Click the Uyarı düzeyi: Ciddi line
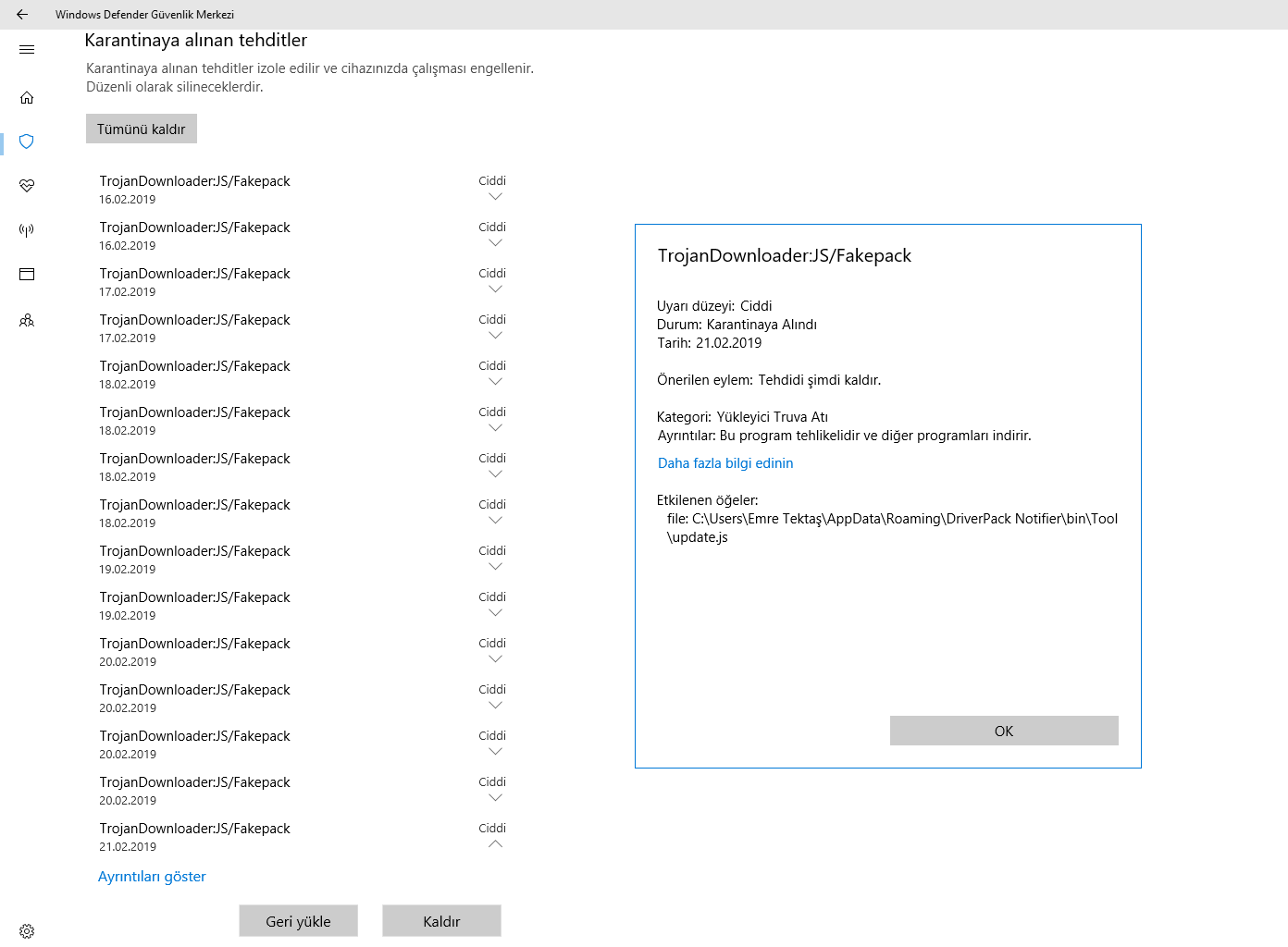The width and height of the screenshot is (1288, 947). (714, 306)
